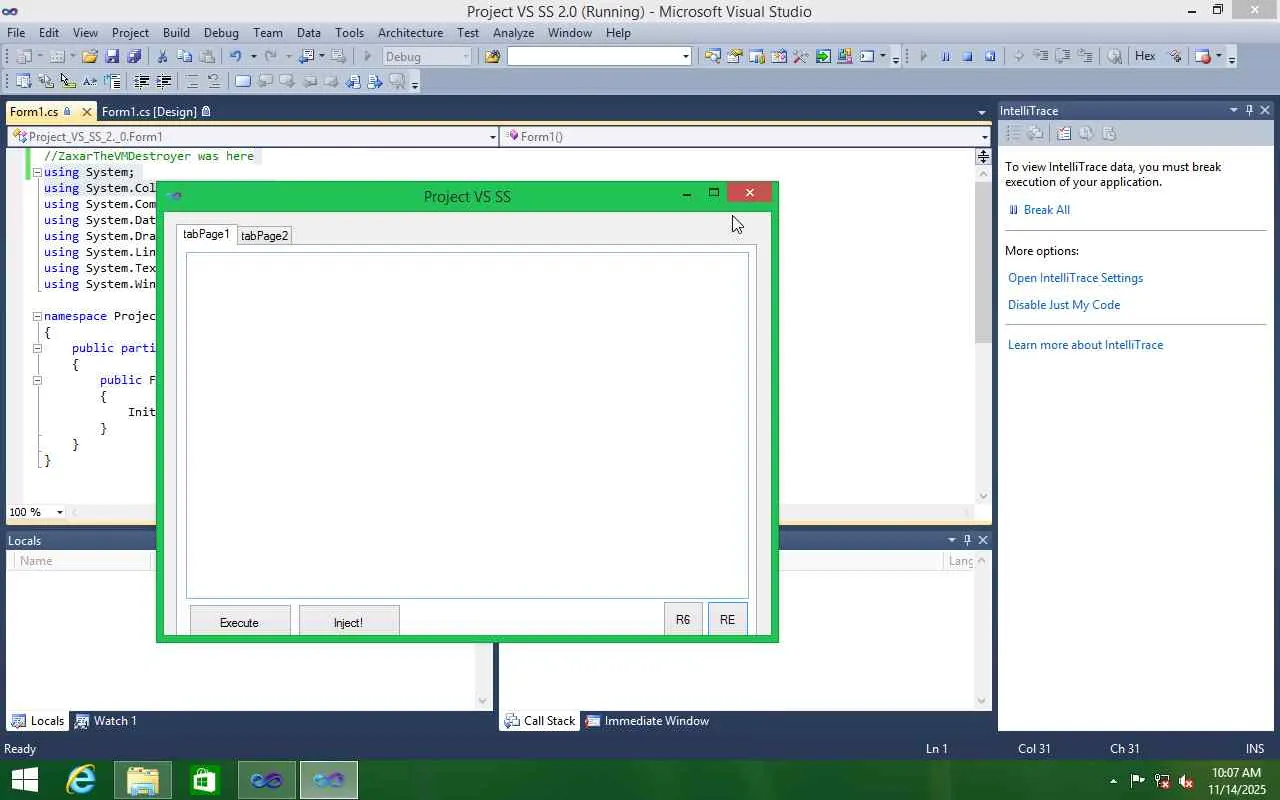Click the Find in Files icon
Image resolution: width=1280 pixels, height=800 pixels.
492,57
